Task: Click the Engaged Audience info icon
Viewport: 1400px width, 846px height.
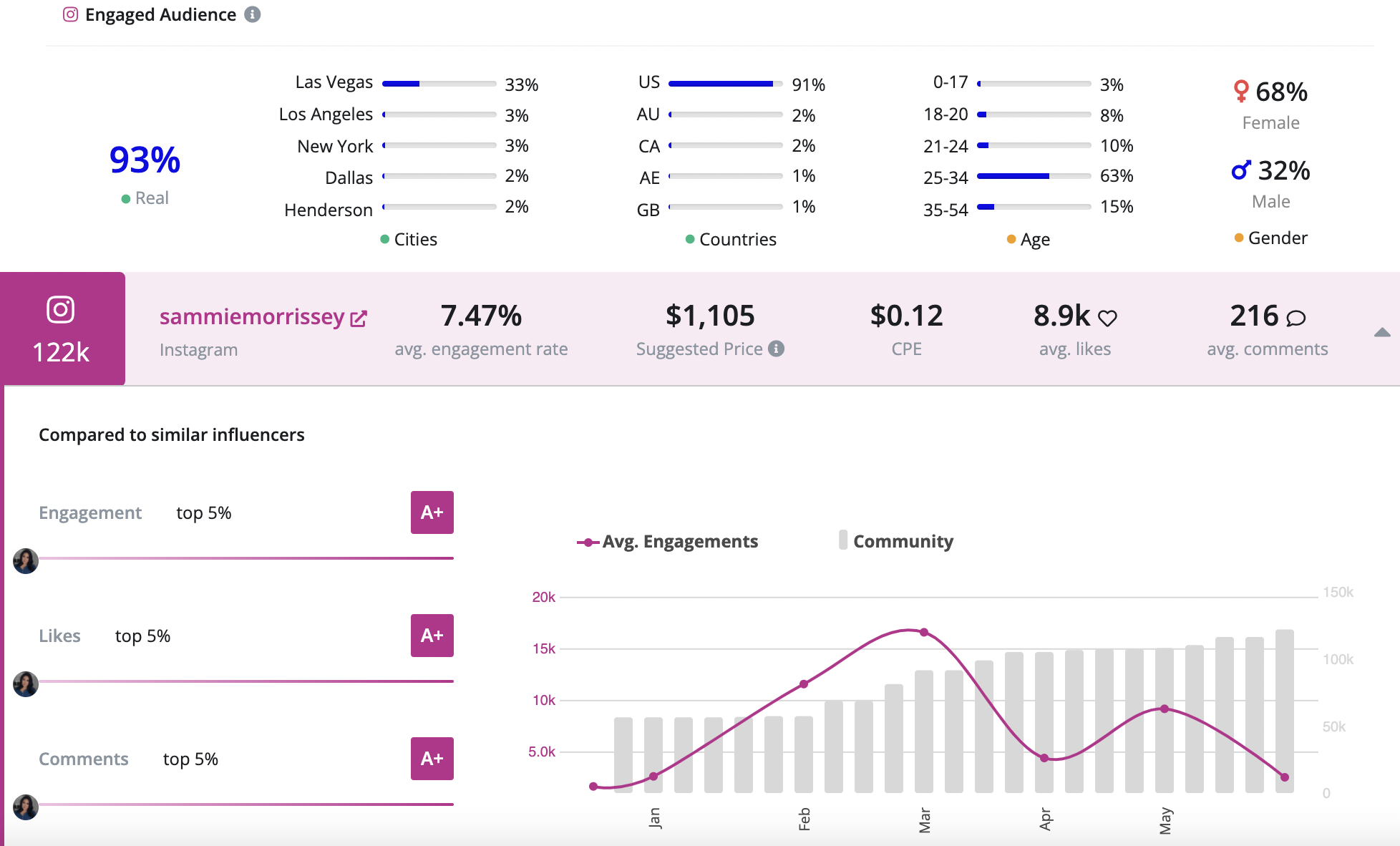Action: tap(252, 14)
